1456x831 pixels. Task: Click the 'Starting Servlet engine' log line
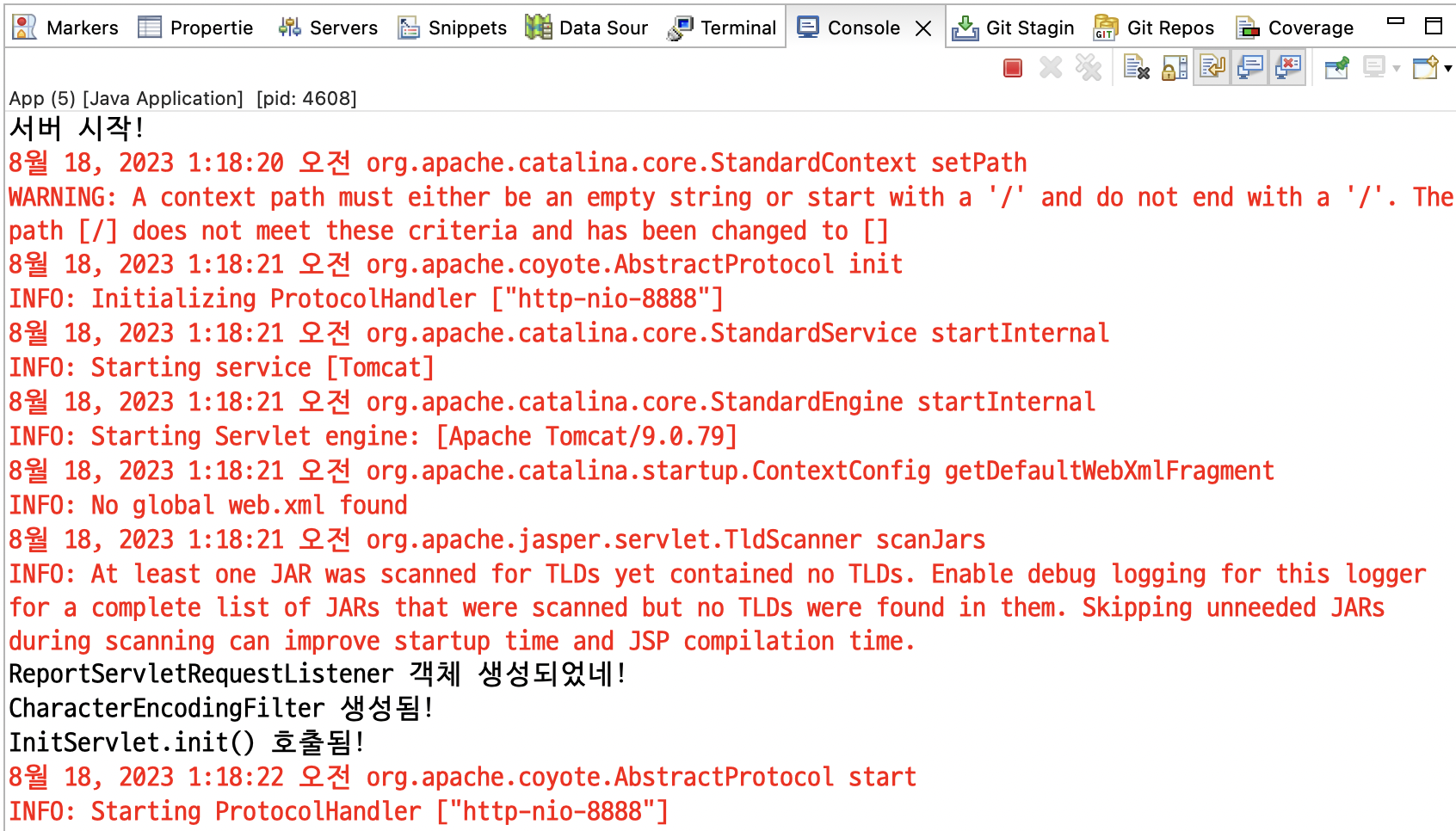(x=373, y=436)
